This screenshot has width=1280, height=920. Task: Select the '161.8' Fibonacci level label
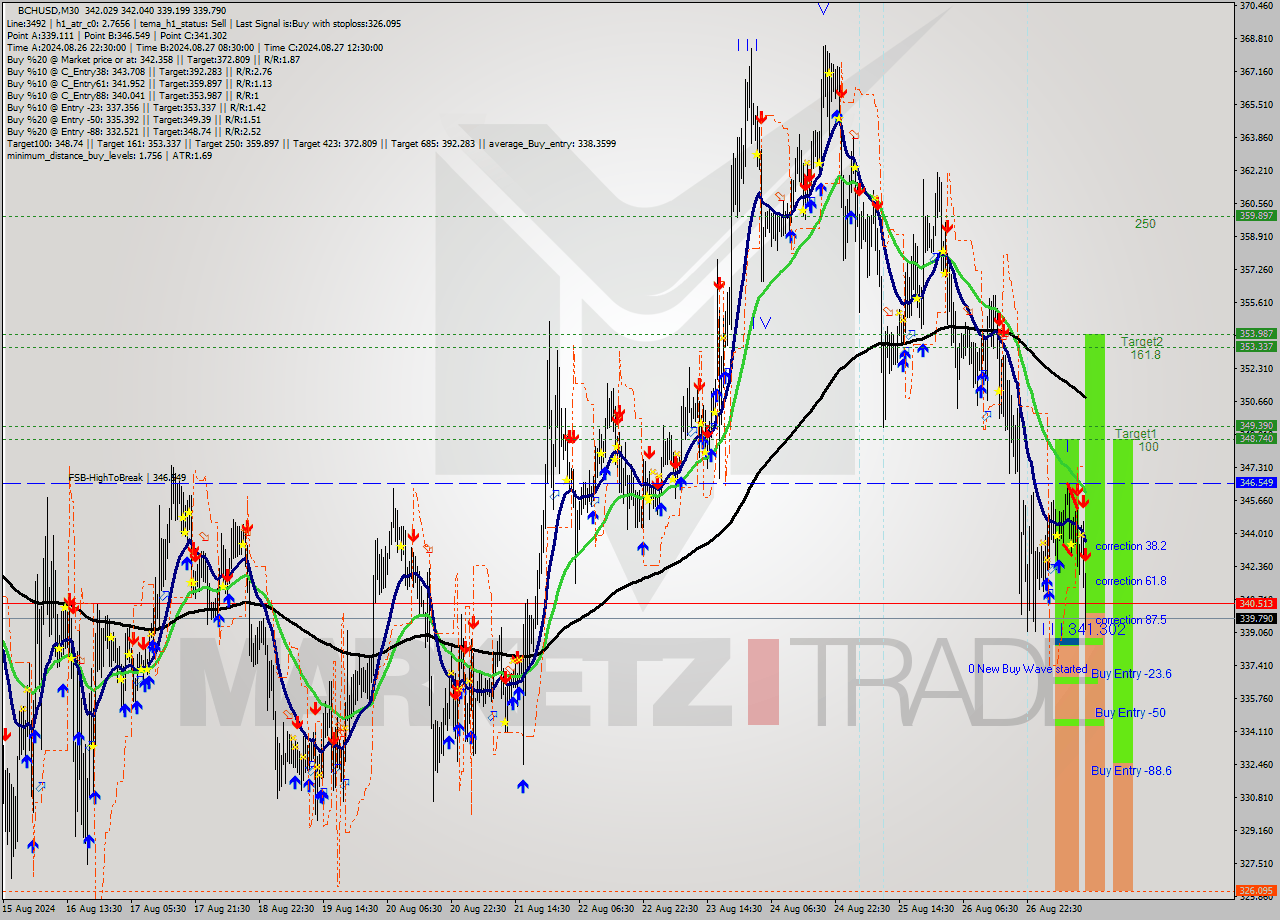(1146, 355)
